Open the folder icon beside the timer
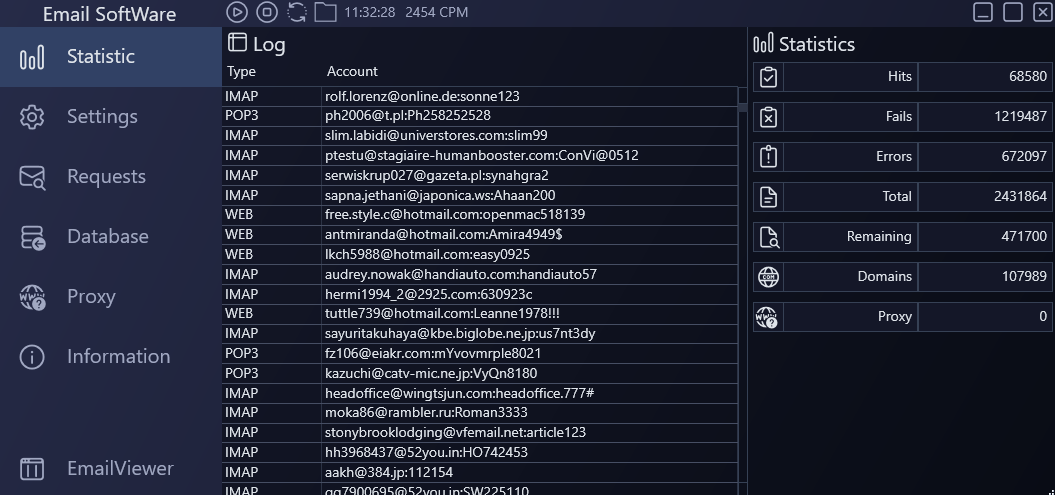 coord(325,12)
